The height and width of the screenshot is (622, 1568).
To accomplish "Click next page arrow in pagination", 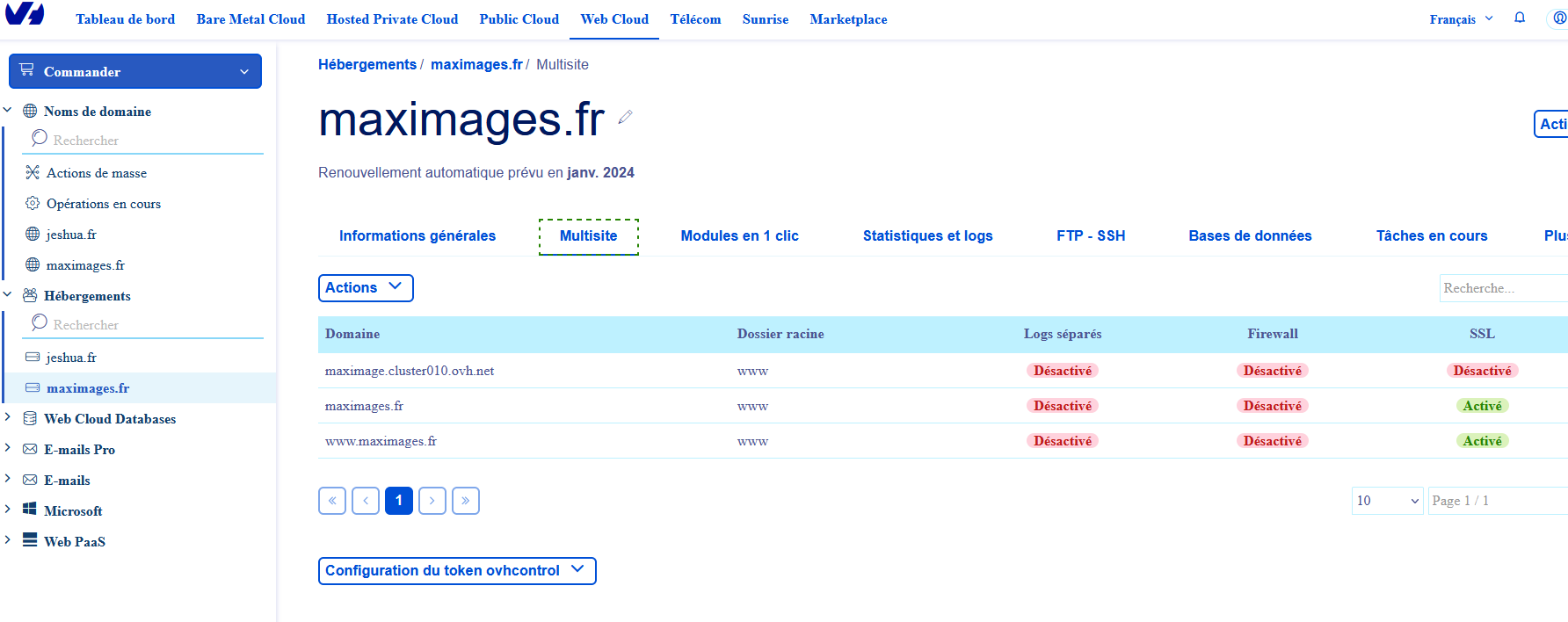I will 432,501.
